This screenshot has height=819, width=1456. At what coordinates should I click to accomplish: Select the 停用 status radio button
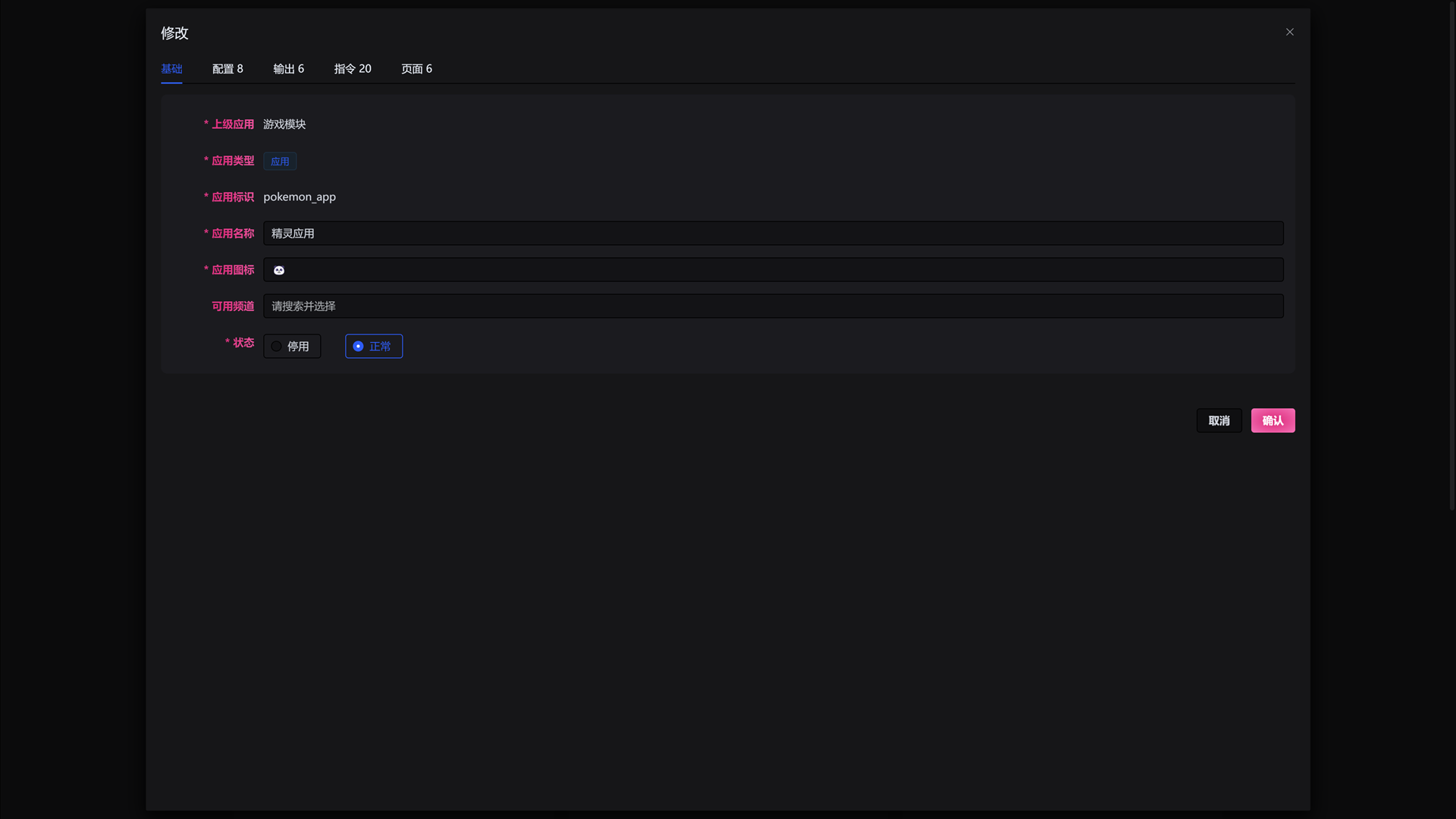[x=292, y=347]
